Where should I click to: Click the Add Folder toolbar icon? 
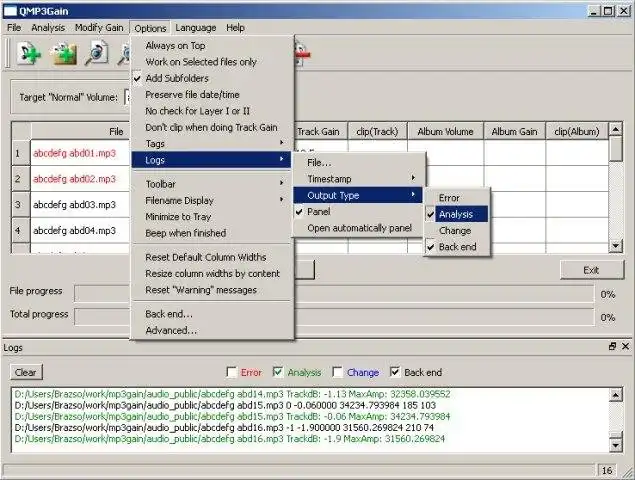(x=63, y=54)
